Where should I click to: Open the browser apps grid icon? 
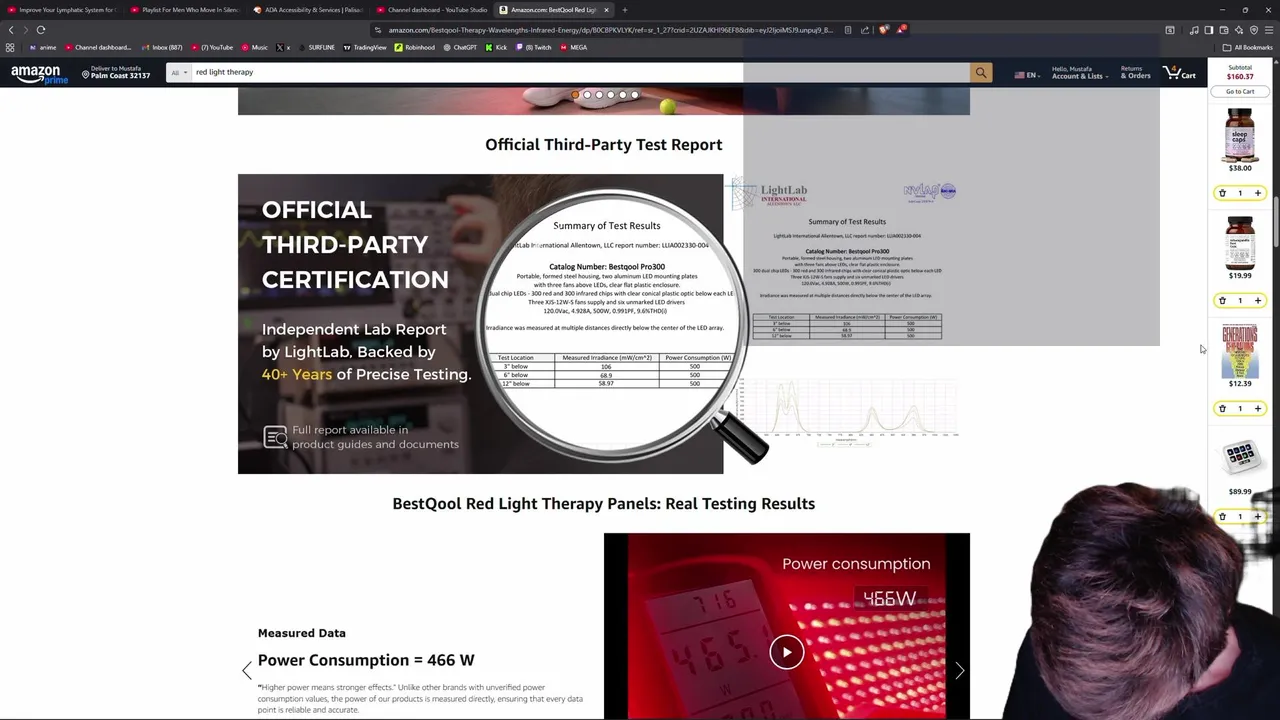pos(10,47)
